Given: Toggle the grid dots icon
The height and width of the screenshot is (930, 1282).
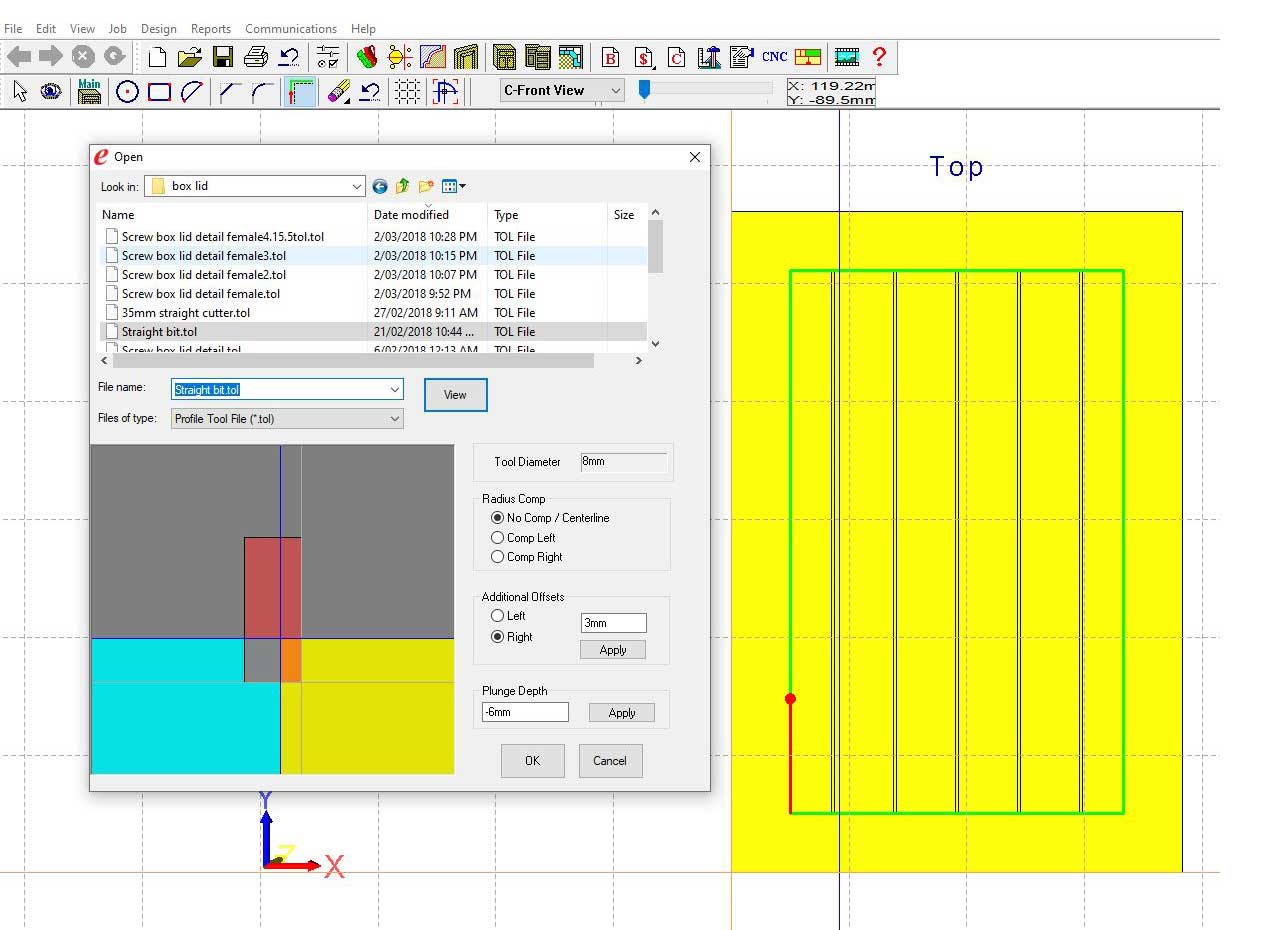Looking at the screenshot, I should pyautogui.click(x=407, y=92).
